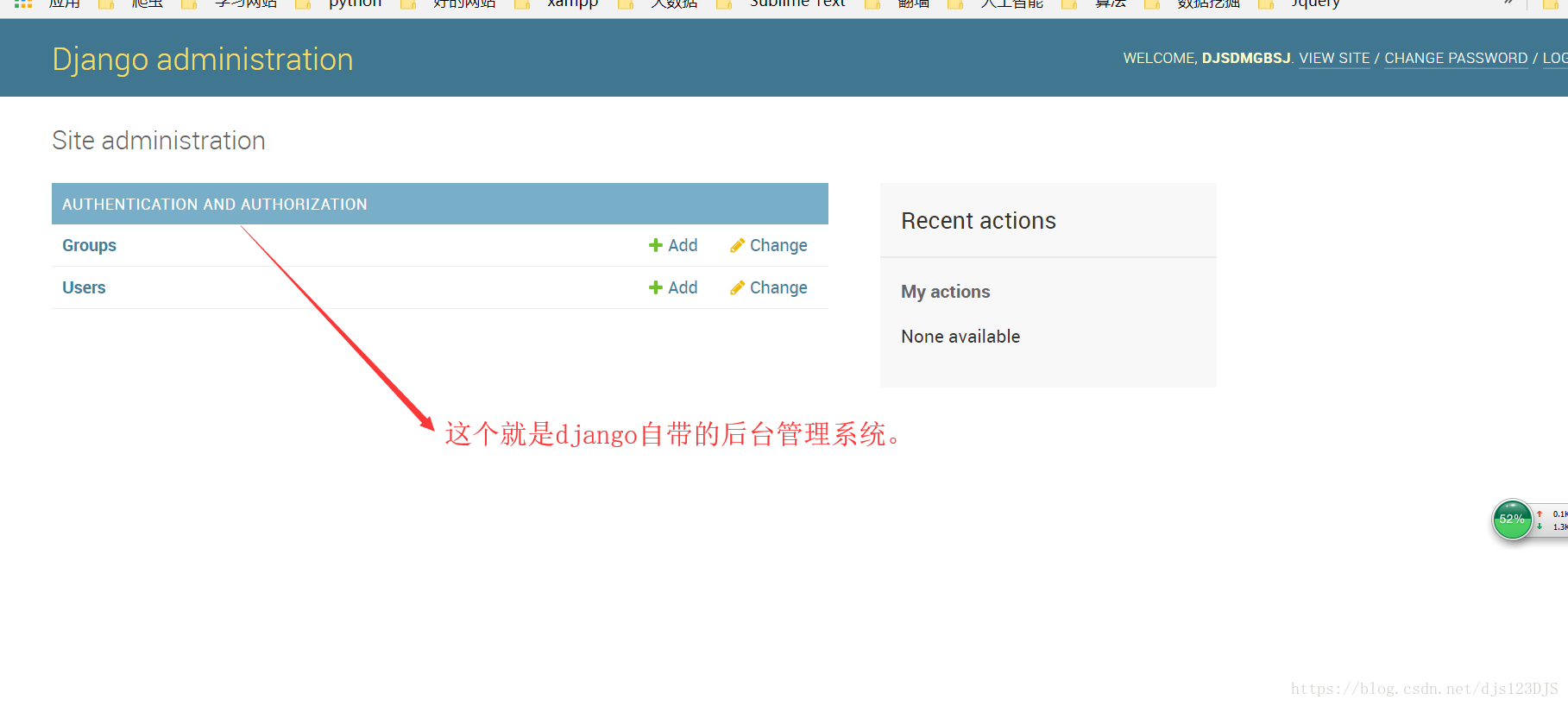Click the Django administration site title
The height and width of the screenshot is (706, 1568).
pyautogui.click(x=203, y=60)
